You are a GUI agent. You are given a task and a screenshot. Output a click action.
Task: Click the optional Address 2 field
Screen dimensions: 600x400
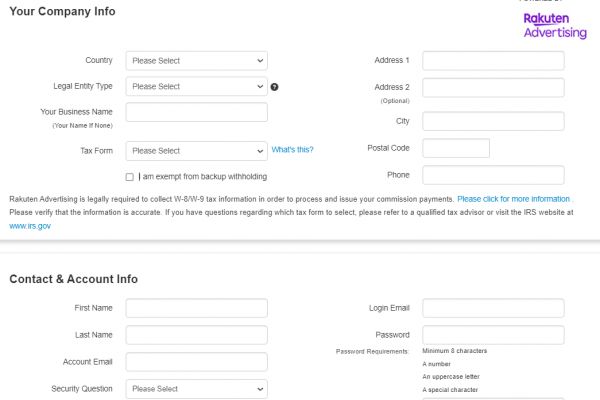point(493,88)
